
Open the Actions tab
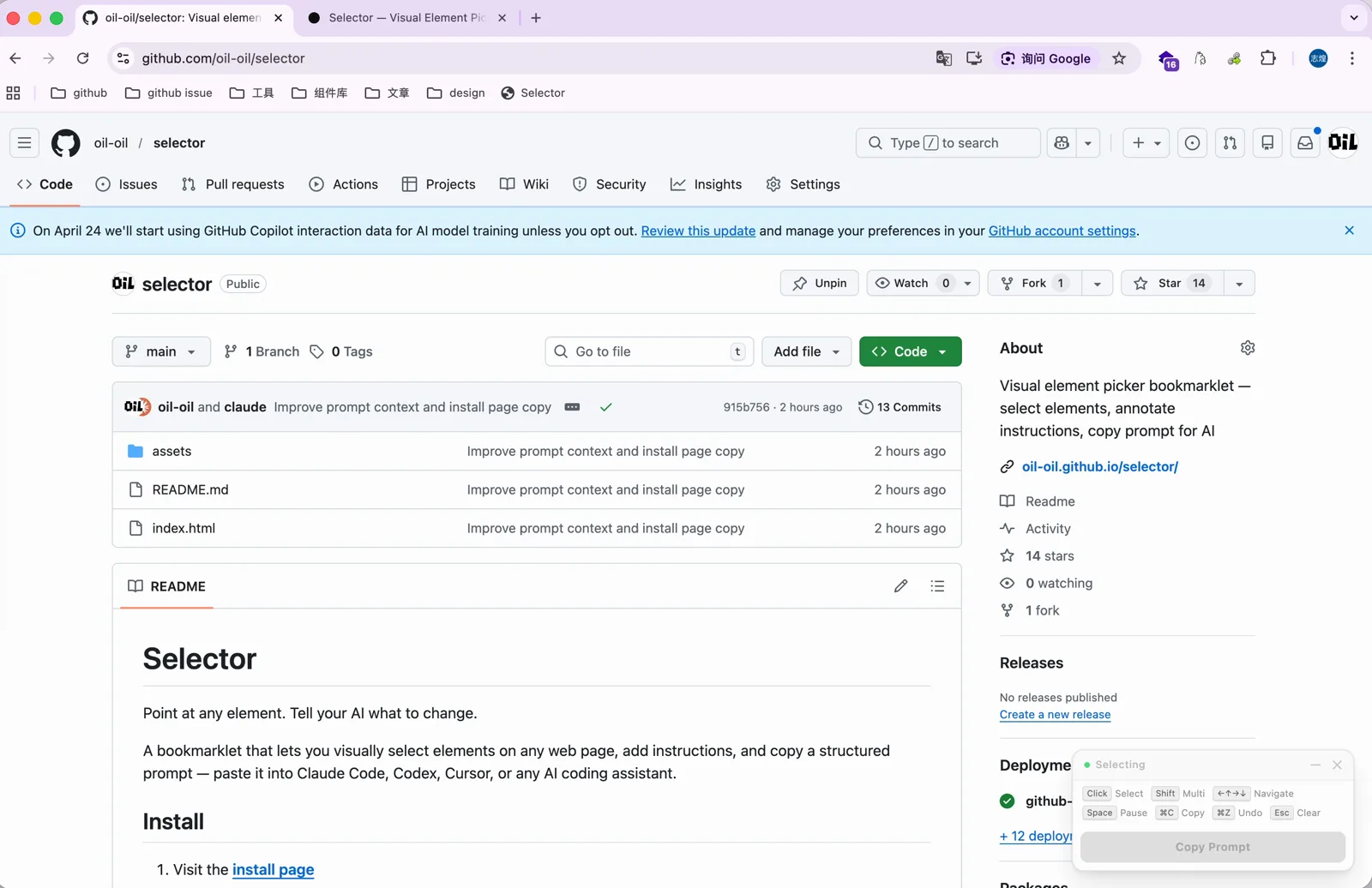pyautogui.click(x=344, y=184)
